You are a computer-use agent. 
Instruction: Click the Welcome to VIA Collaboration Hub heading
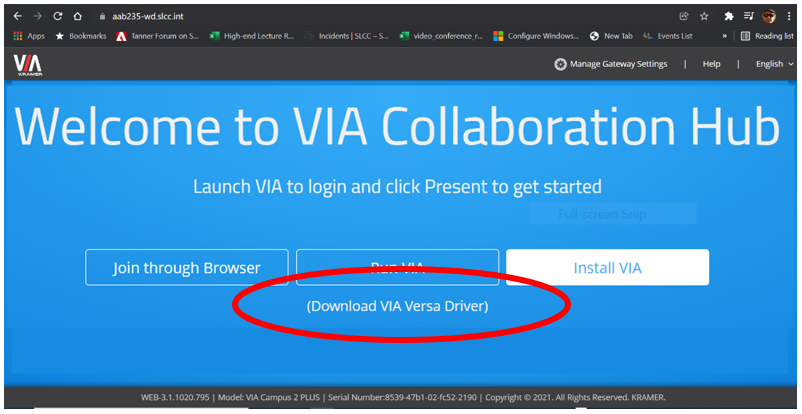coord(397,125)
